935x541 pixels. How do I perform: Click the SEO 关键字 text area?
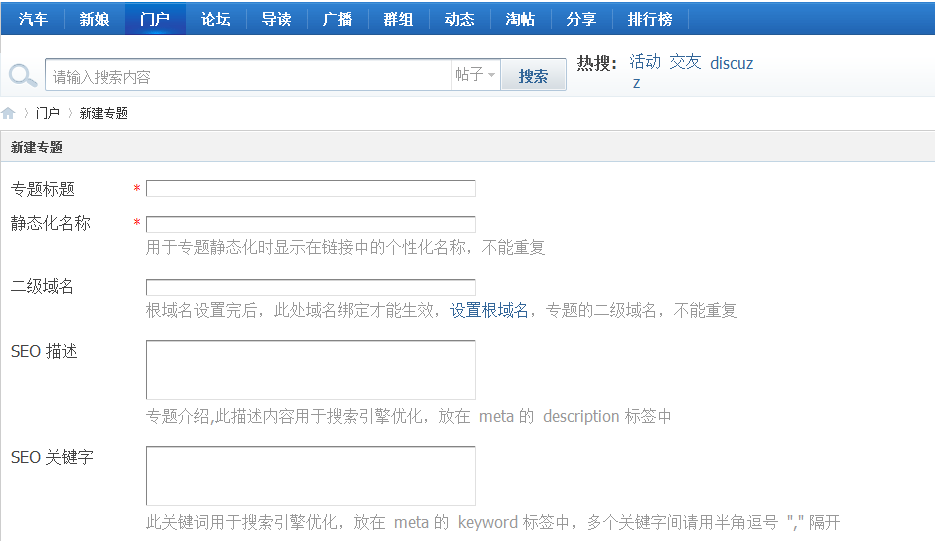(x=310, y=476)
